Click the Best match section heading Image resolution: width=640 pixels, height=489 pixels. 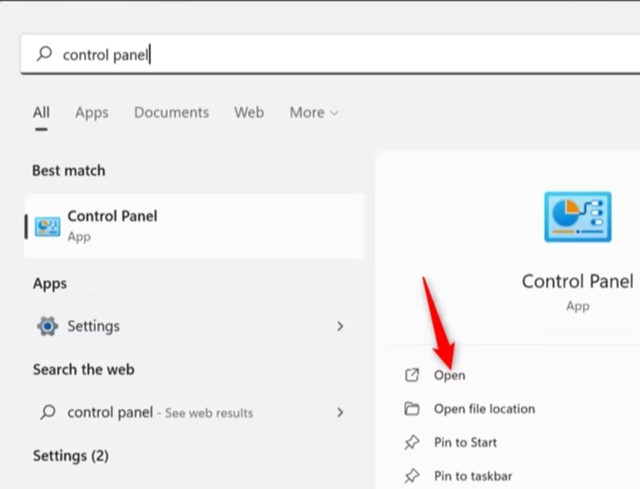click(69, 171)
